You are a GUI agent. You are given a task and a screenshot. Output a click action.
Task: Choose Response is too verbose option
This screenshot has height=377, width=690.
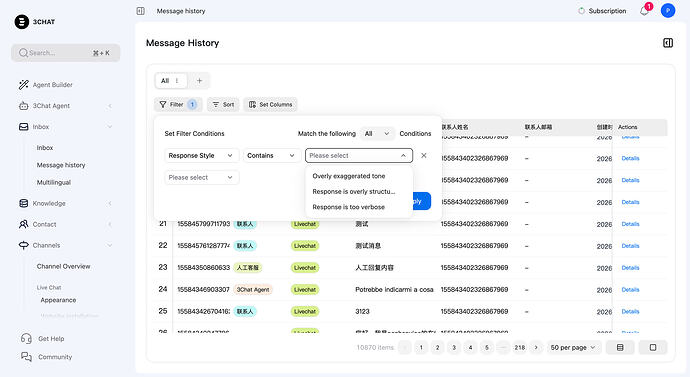click(349, 207)
